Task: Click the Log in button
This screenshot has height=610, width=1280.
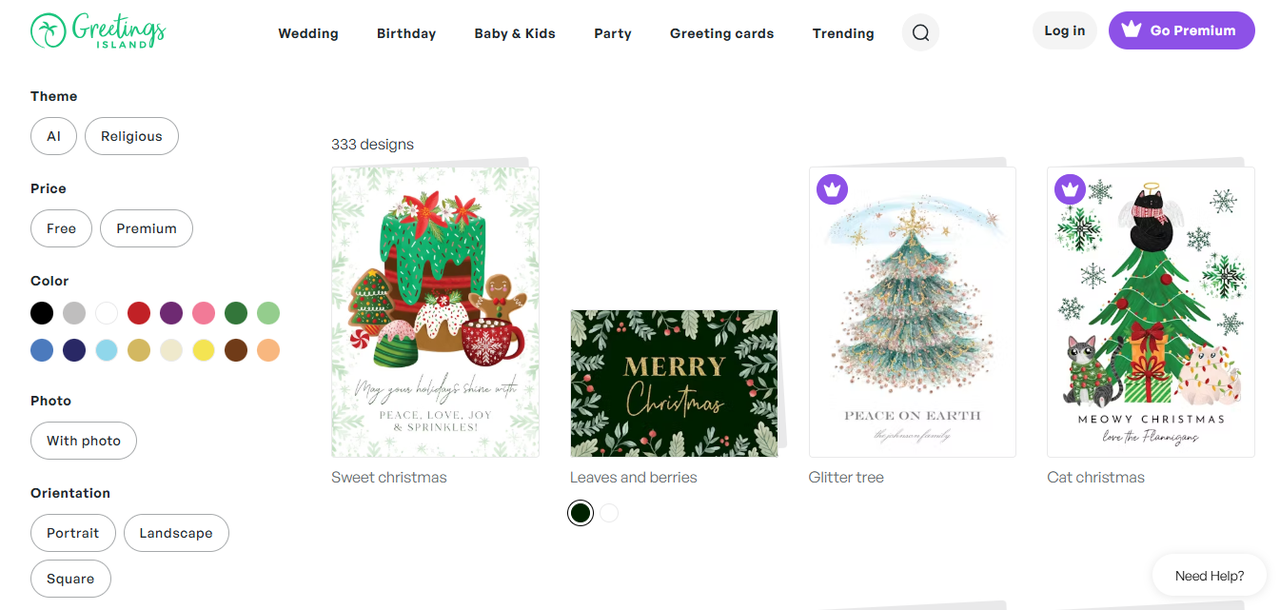Action: click(x=1064, y=30)
